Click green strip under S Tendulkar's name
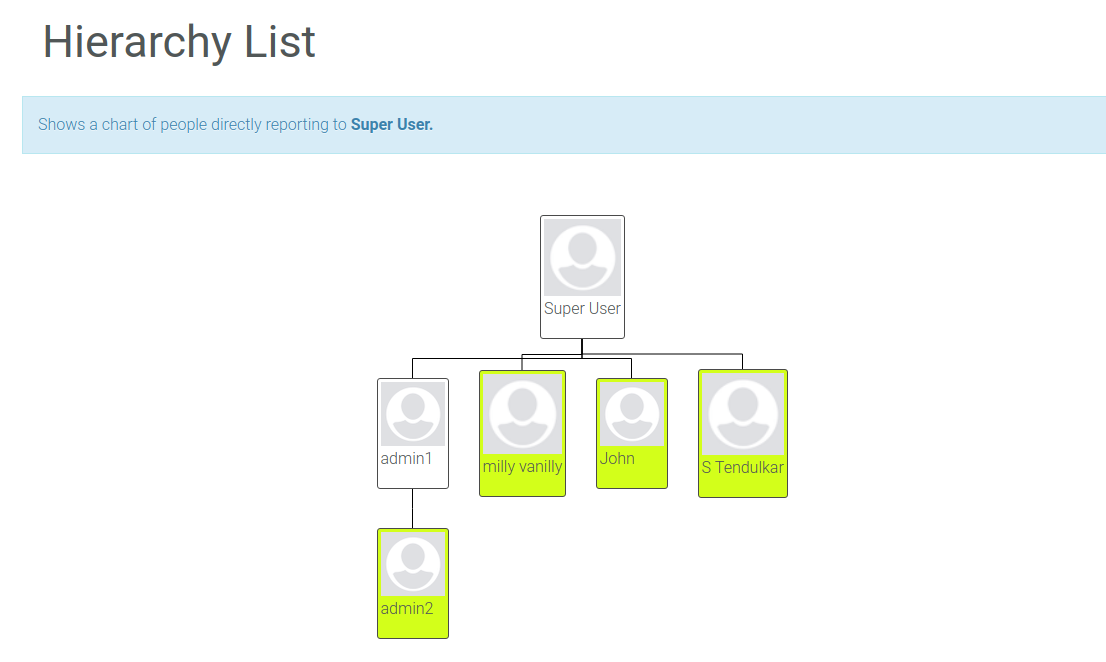This screenshot has width=1106, height=662. pos(742,486)
